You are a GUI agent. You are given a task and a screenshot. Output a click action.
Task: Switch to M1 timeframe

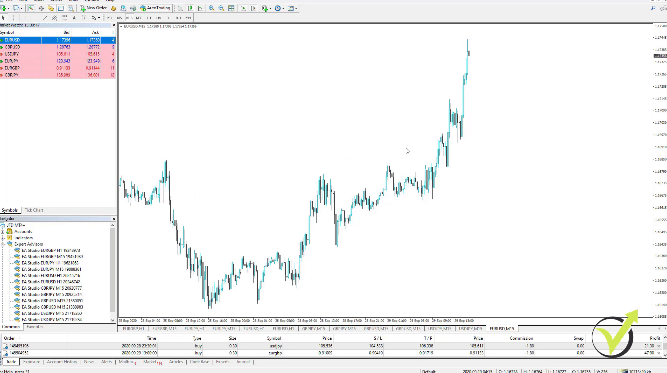pyautogui.click(x=109, y=18)
